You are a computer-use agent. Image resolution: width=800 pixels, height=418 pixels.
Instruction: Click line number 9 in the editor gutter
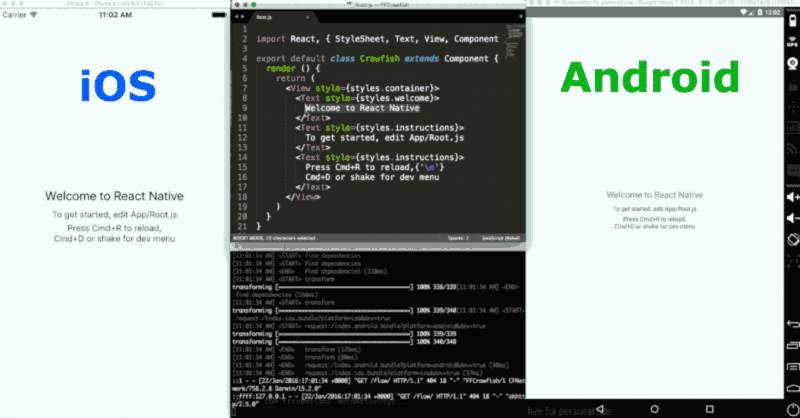244,108
